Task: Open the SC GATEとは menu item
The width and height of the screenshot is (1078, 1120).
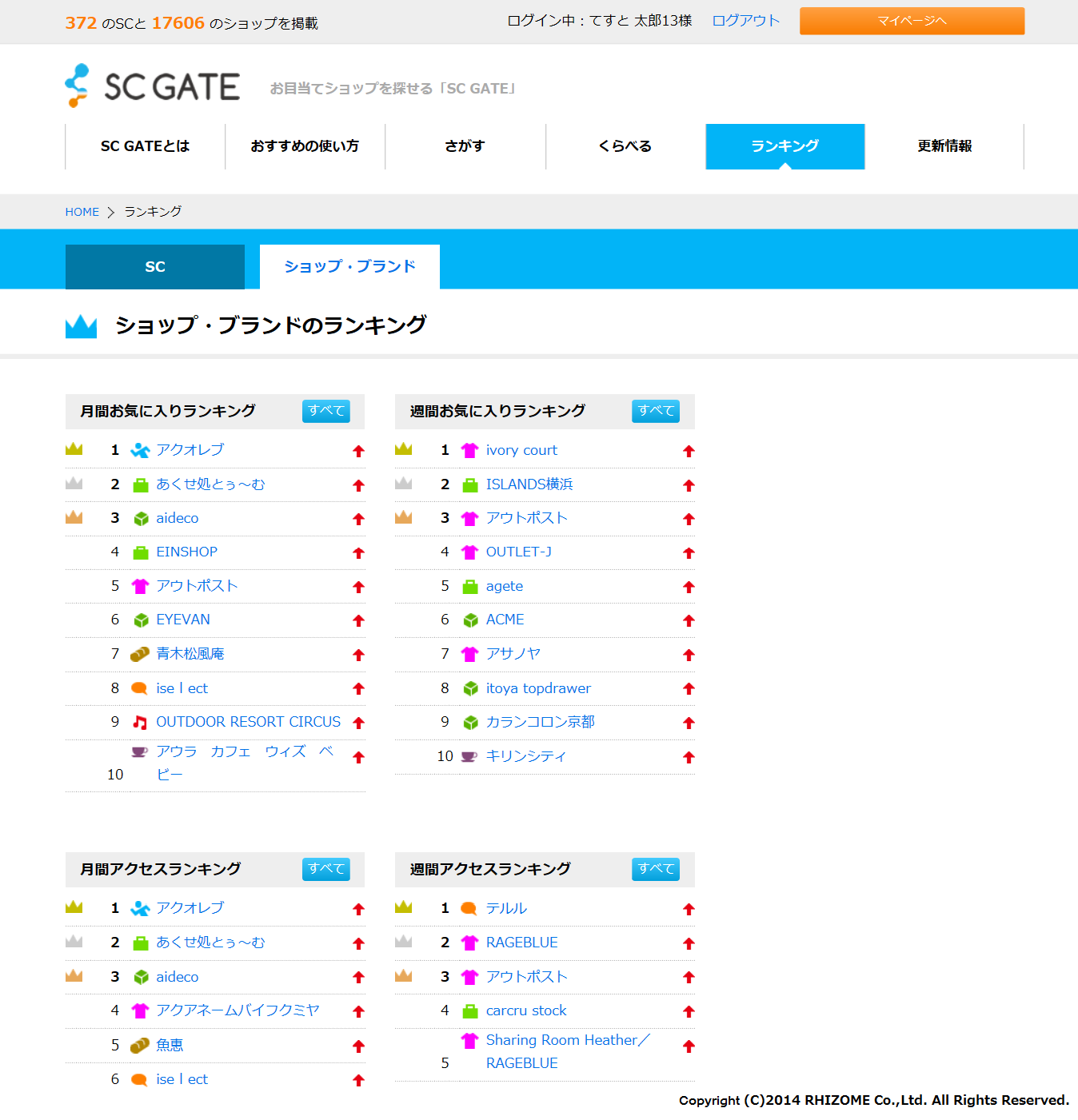Action: pyautogui.click(x=145, y=146)
